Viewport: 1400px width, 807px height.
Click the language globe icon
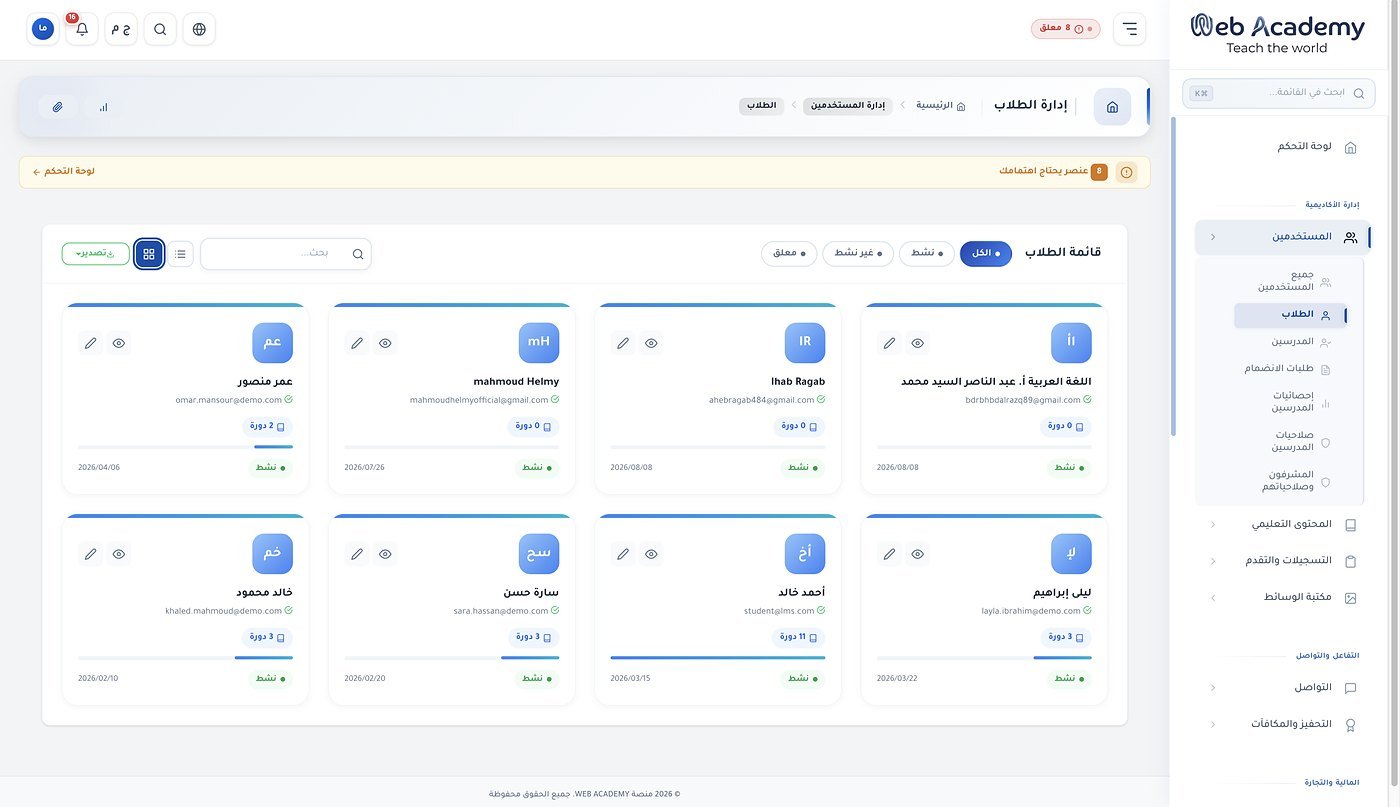tap(199, 29)
